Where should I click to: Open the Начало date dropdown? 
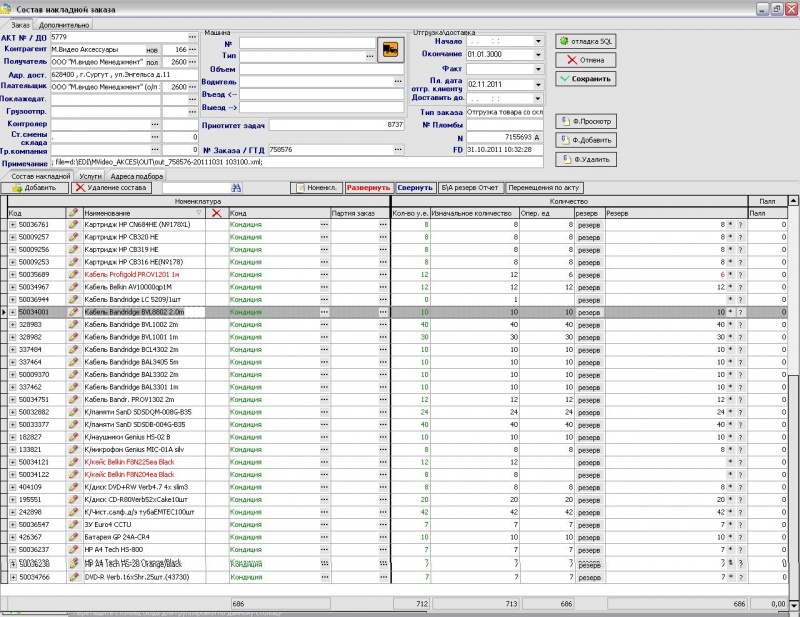click(539, 41)
